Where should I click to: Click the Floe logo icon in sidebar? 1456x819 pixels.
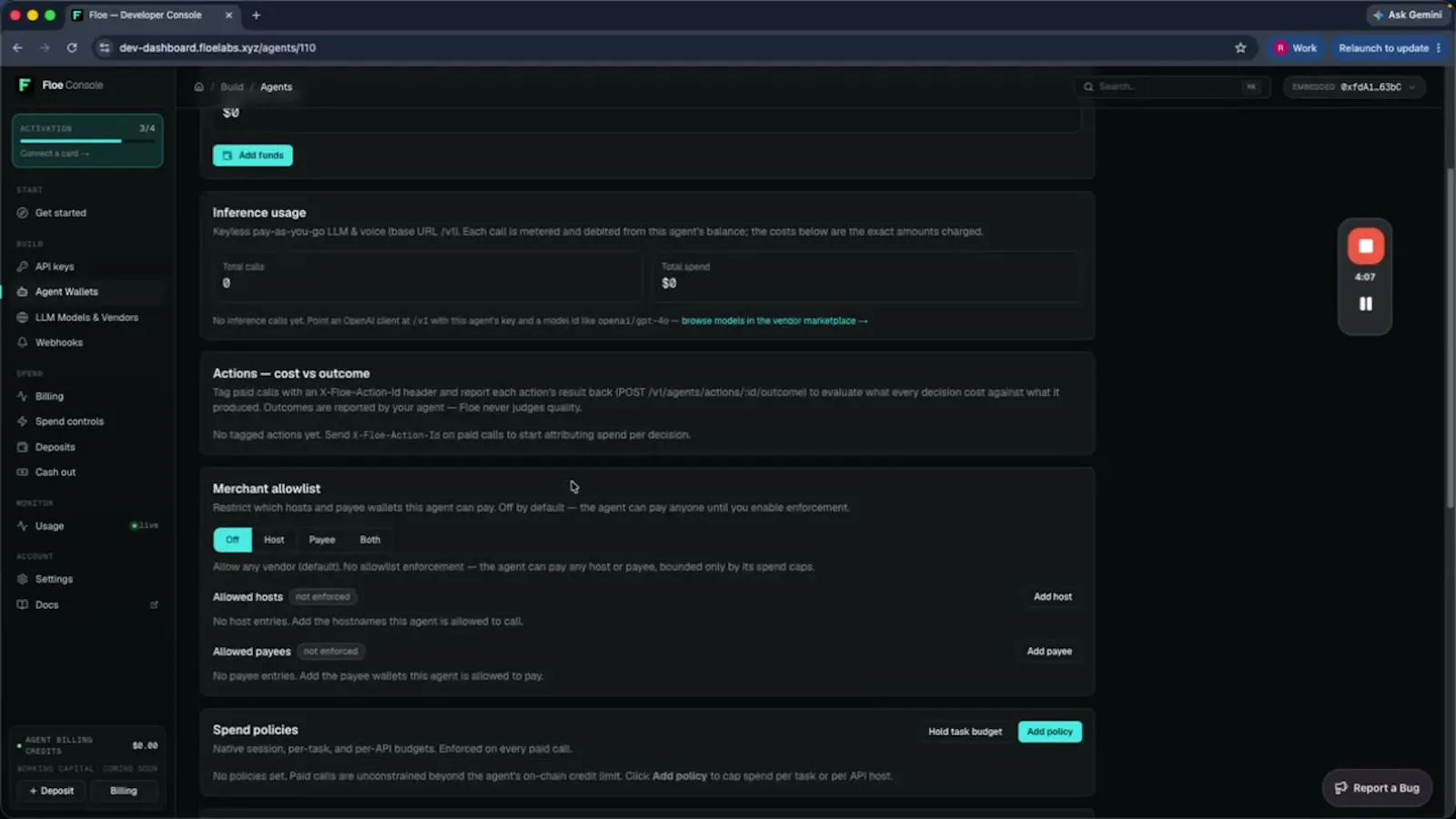tap(25, 85)
